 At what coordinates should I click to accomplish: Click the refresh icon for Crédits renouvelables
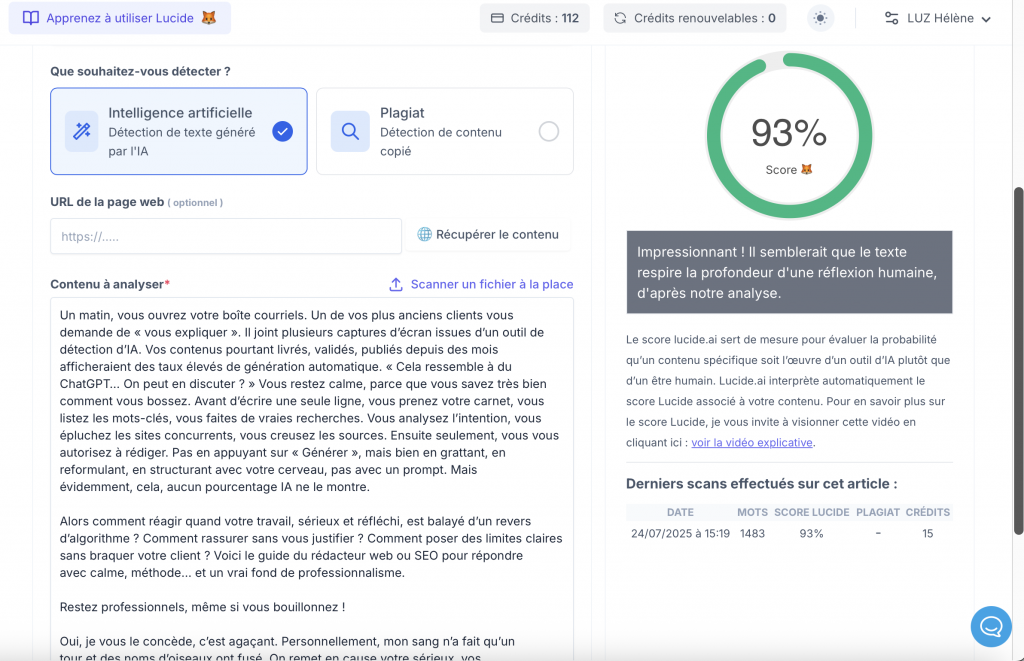(x=620, y=18)
